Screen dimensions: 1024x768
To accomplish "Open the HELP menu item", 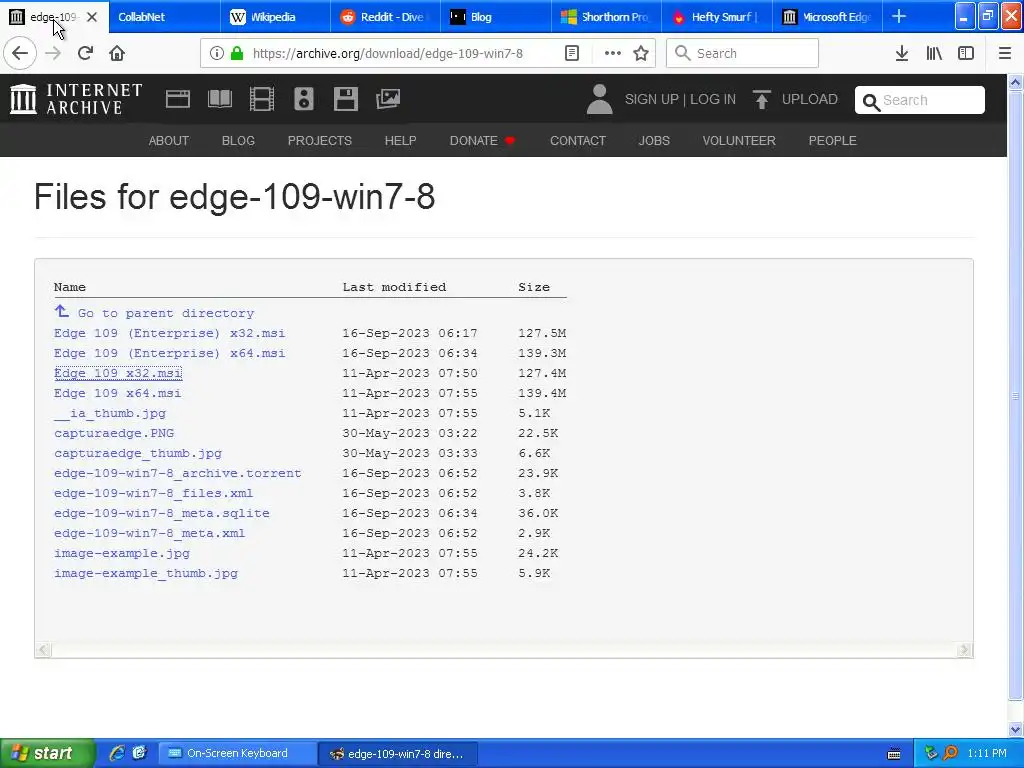I will pos(400,140).
